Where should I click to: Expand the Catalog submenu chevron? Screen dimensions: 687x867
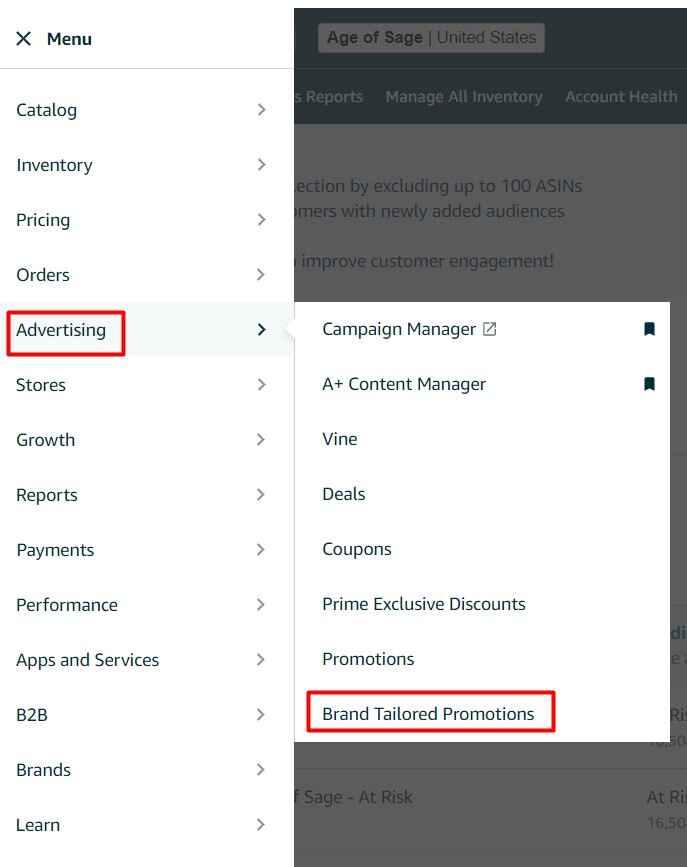tap(261, 110)
